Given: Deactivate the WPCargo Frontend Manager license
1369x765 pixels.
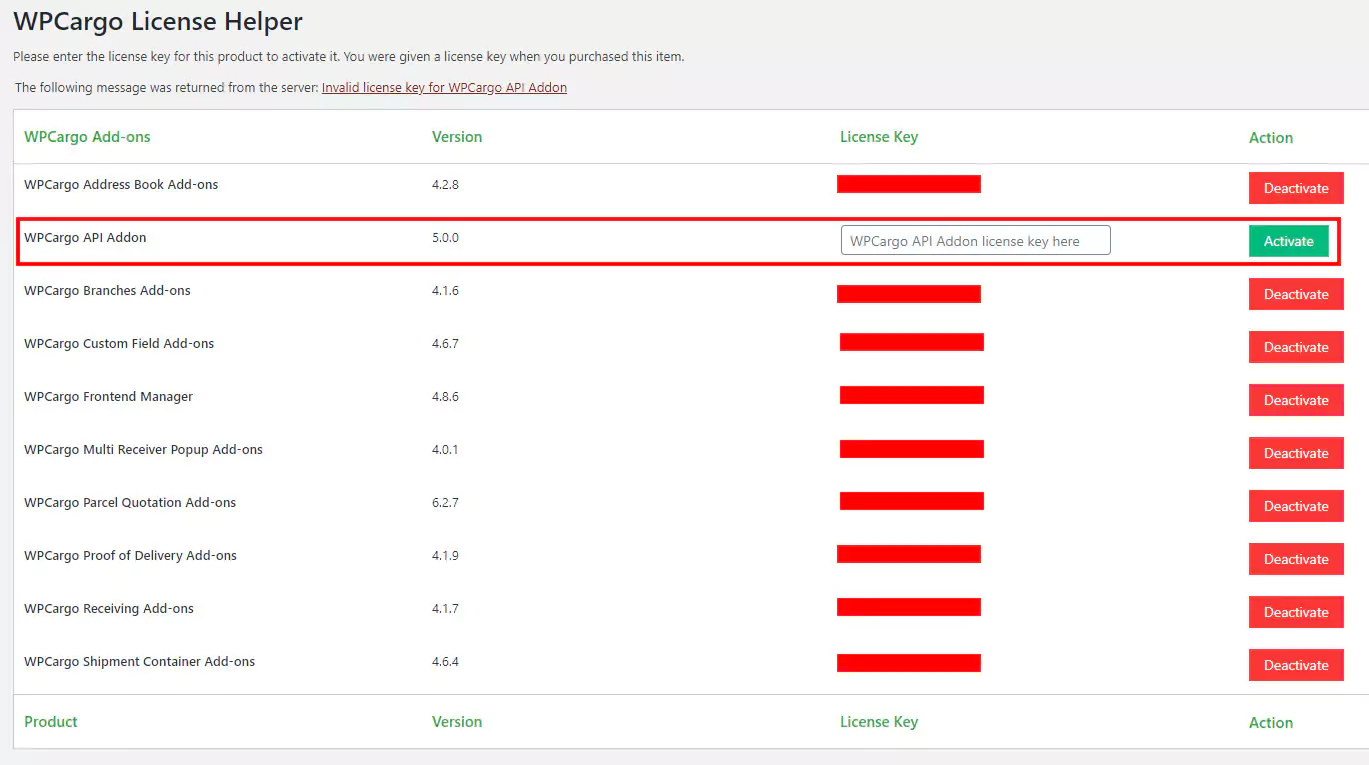Looking at the screenshot, I should (1295, 400).
